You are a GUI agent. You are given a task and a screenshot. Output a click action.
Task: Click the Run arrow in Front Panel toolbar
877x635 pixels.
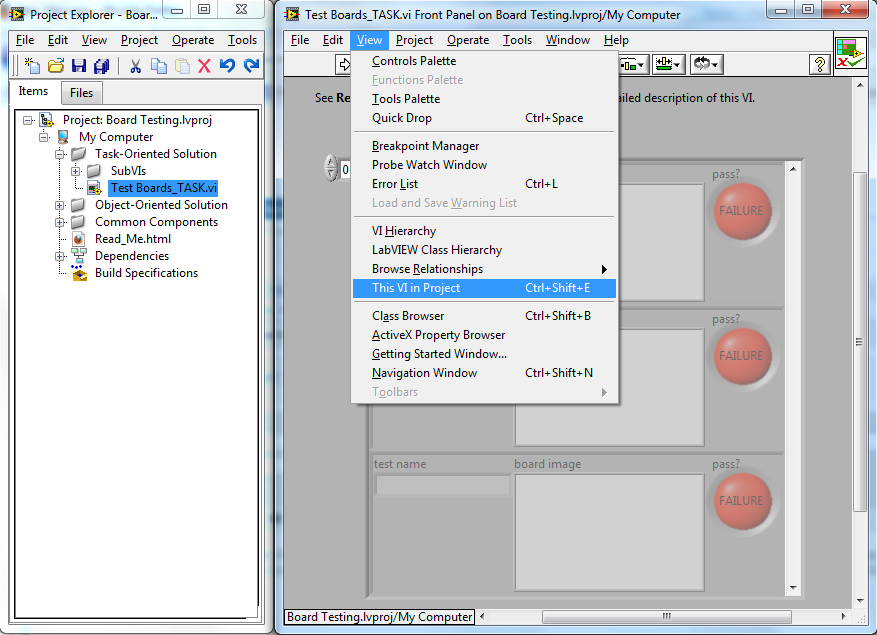[343, 64]
